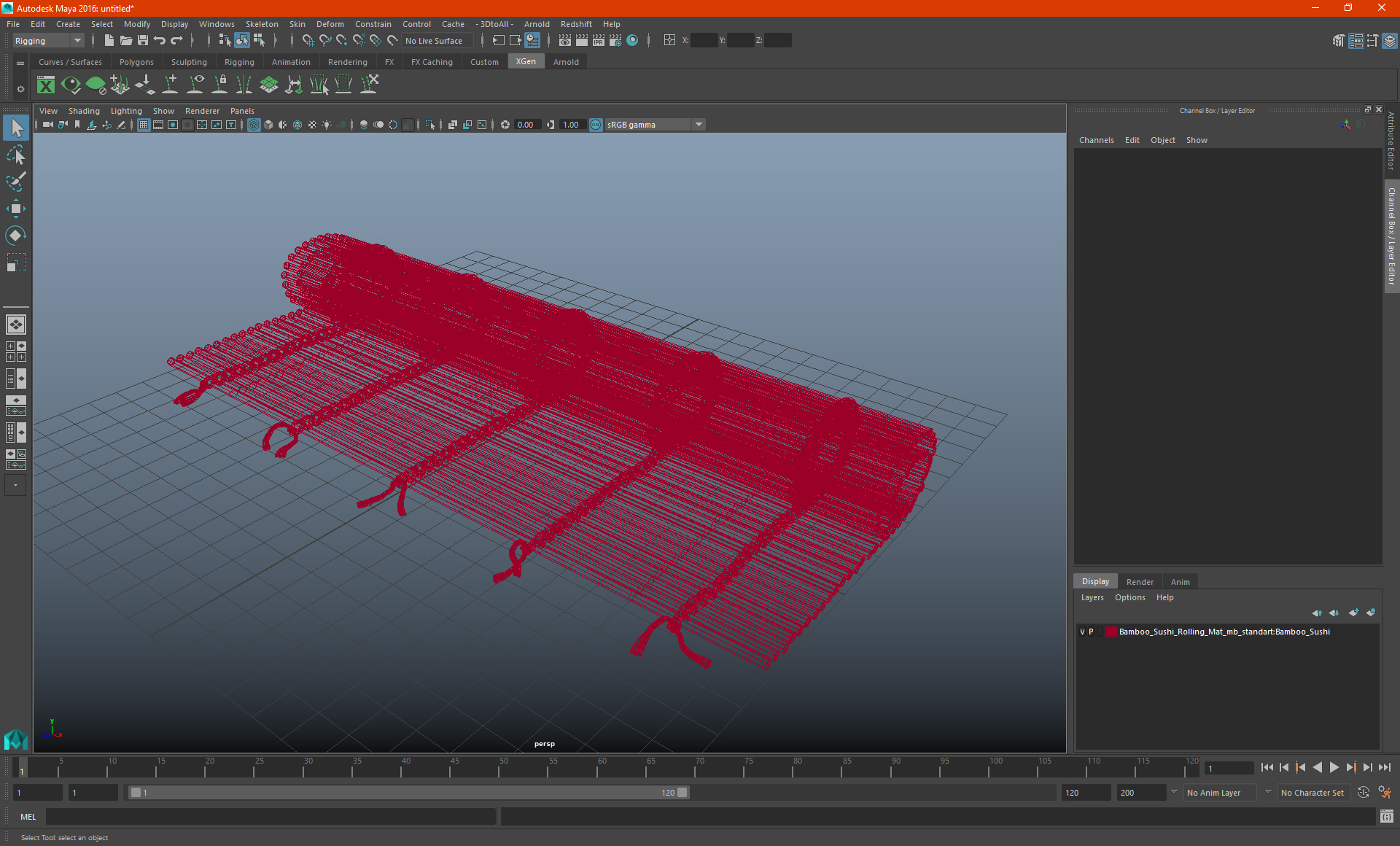The width and height of the screenshot is (1400, 846).
Task: Choose the Paint selection tool
Action: coord(16,182)
